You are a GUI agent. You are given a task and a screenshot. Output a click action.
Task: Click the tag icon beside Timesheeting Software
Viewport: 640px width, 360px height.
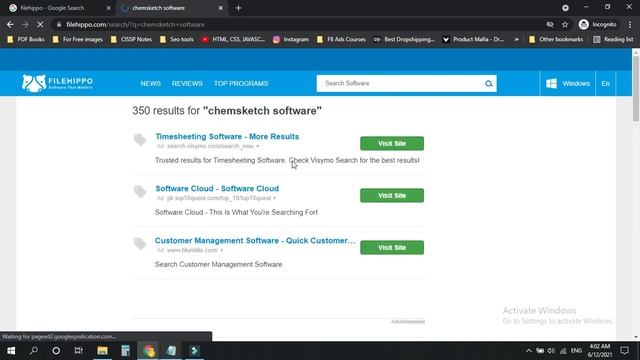click(140, 140)
